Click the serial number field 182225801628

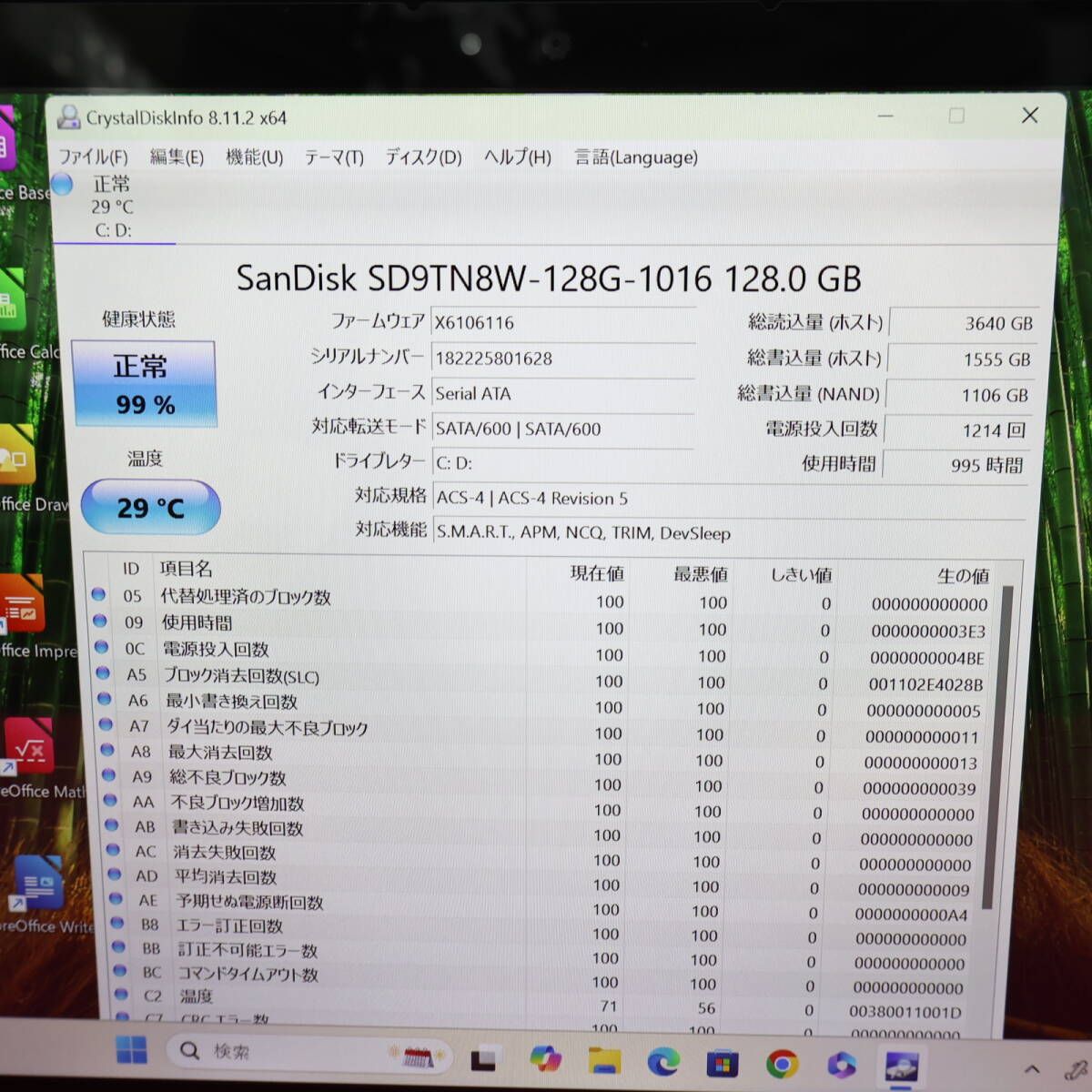[562, 358]
